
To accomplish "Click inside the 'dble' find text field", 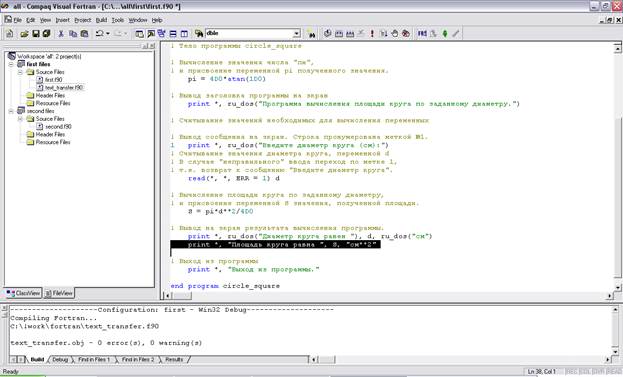I will (x=249, y=34).
